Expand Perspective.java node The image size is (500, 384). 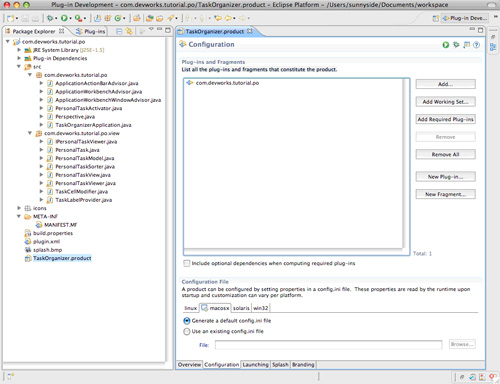41,116
